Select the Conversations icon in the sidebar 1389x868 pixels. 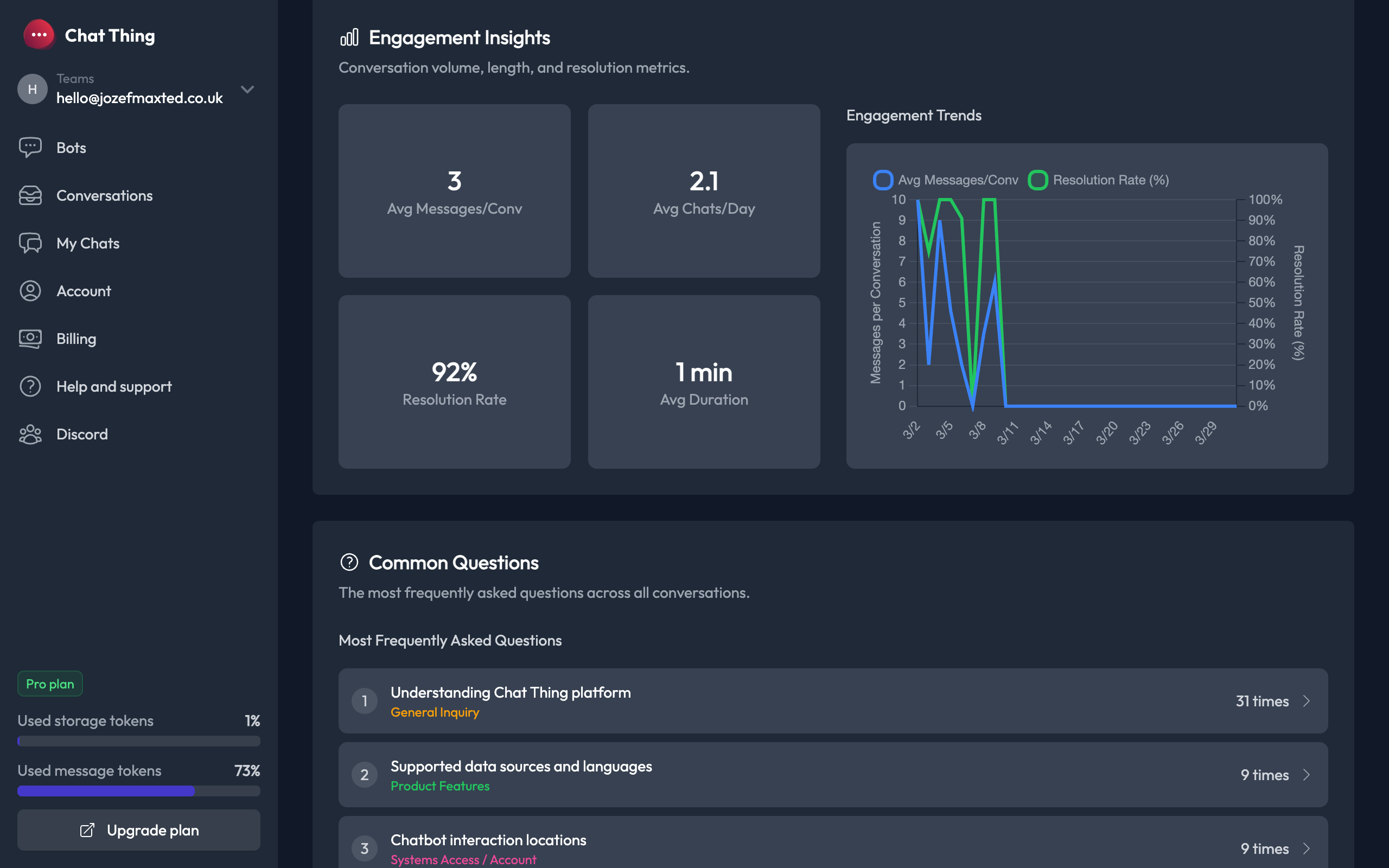[30, 195]
